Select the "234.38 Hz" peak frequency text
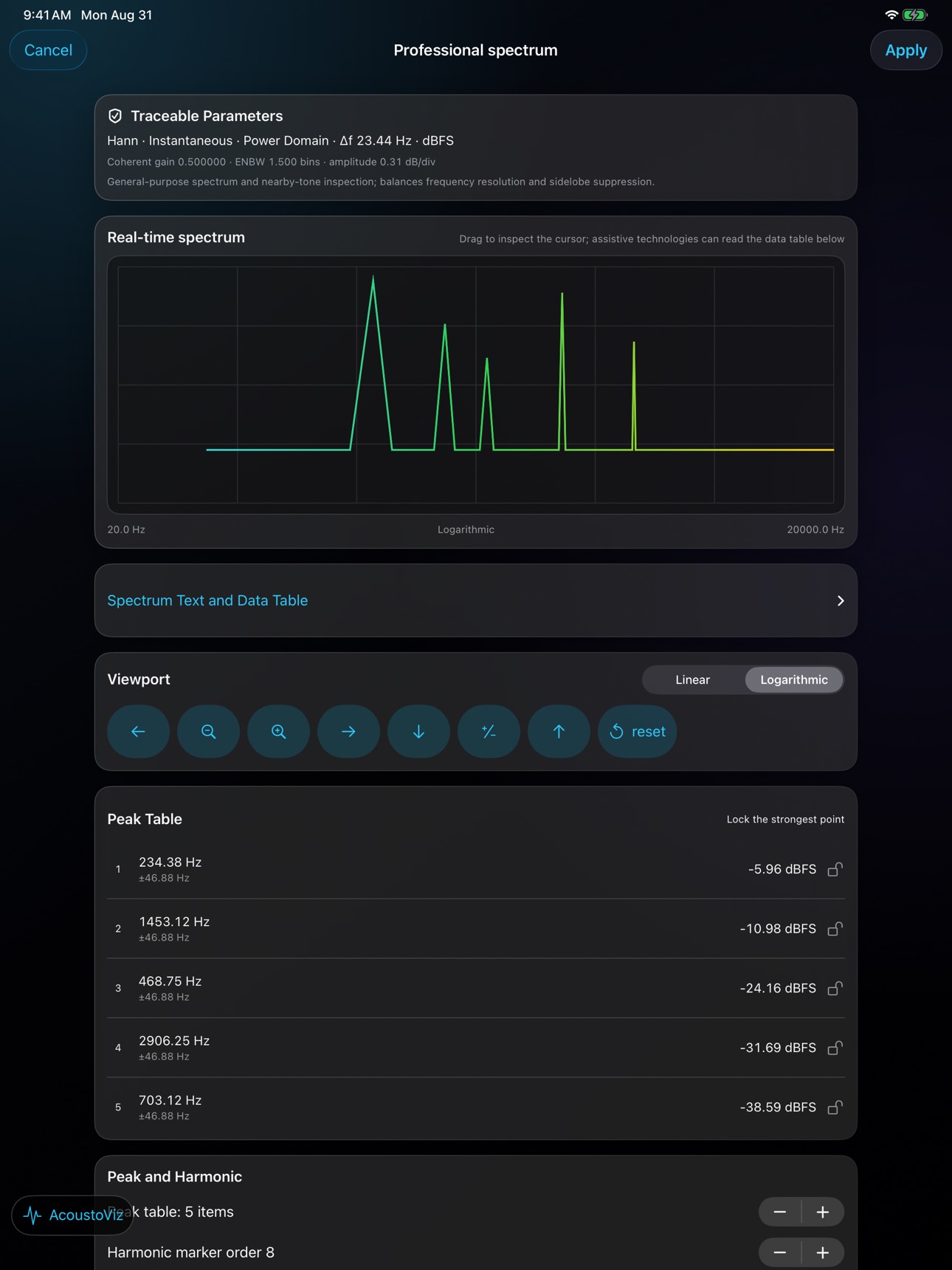Screen dimensions: 952x1270 170,862
